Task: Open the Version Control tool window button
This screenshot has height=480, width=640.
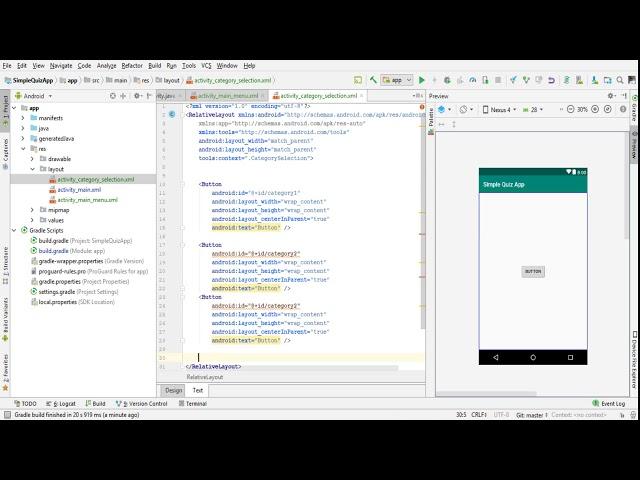Action: click(142, 403)
